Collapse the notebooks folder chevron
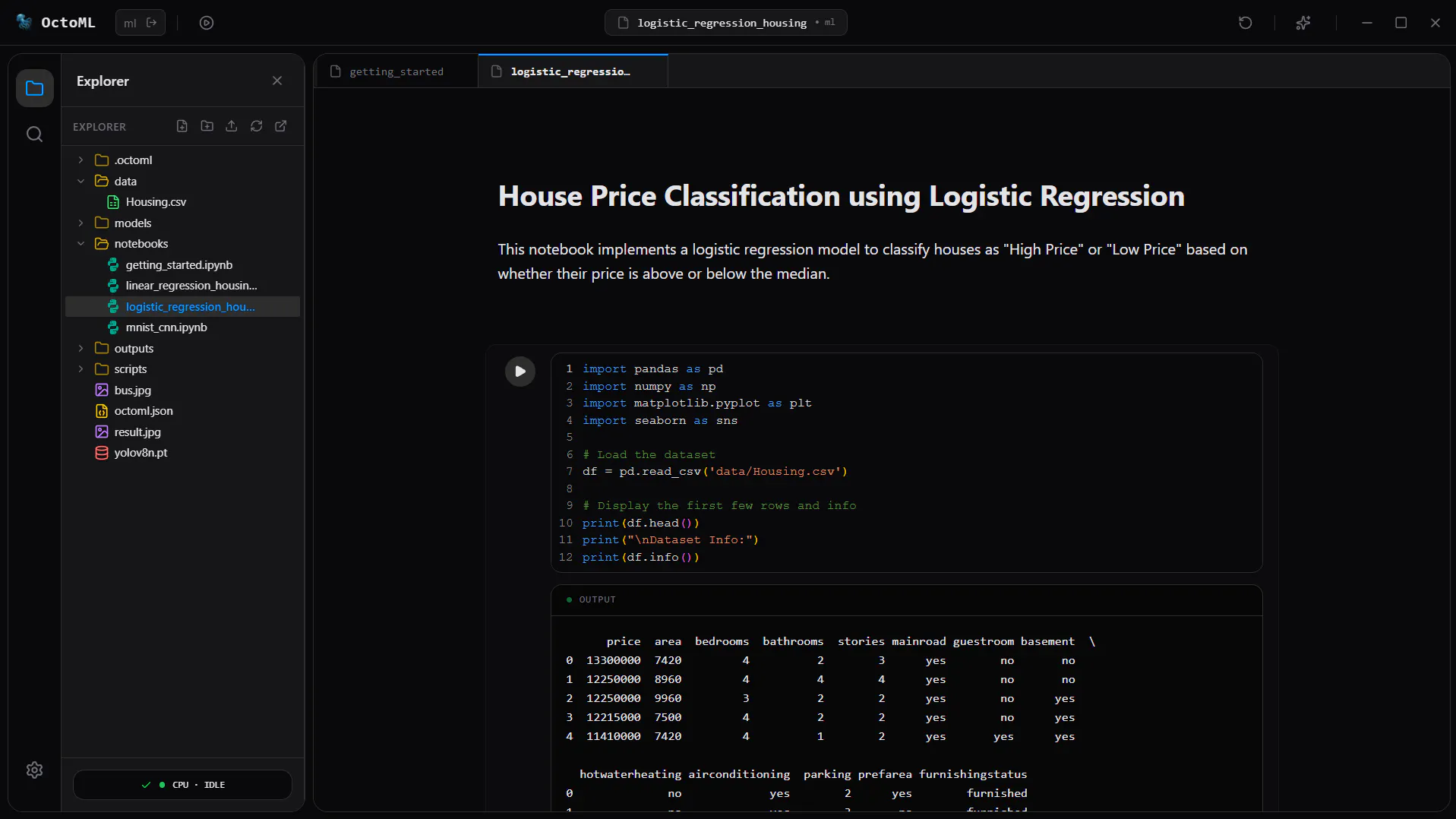This screenshot has height=819, width=1456. coord(81,244)
